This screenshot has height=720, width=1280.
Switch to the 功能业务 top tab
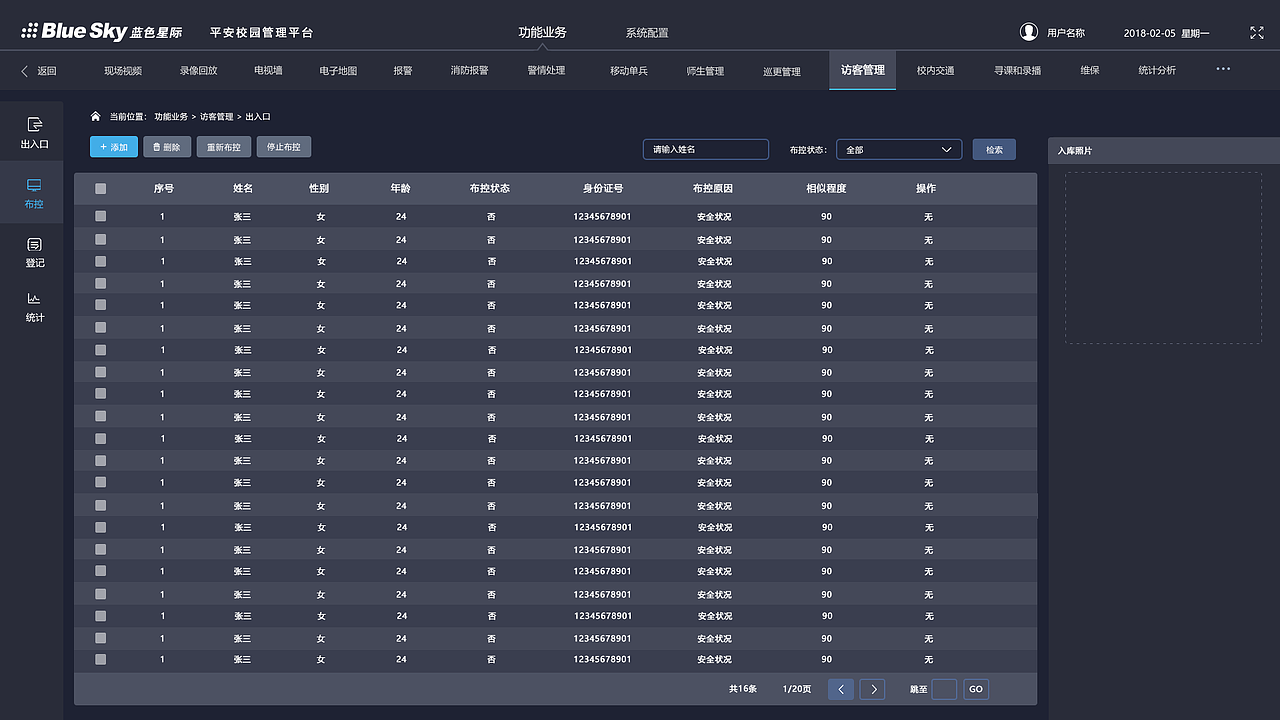pos(542,32)
